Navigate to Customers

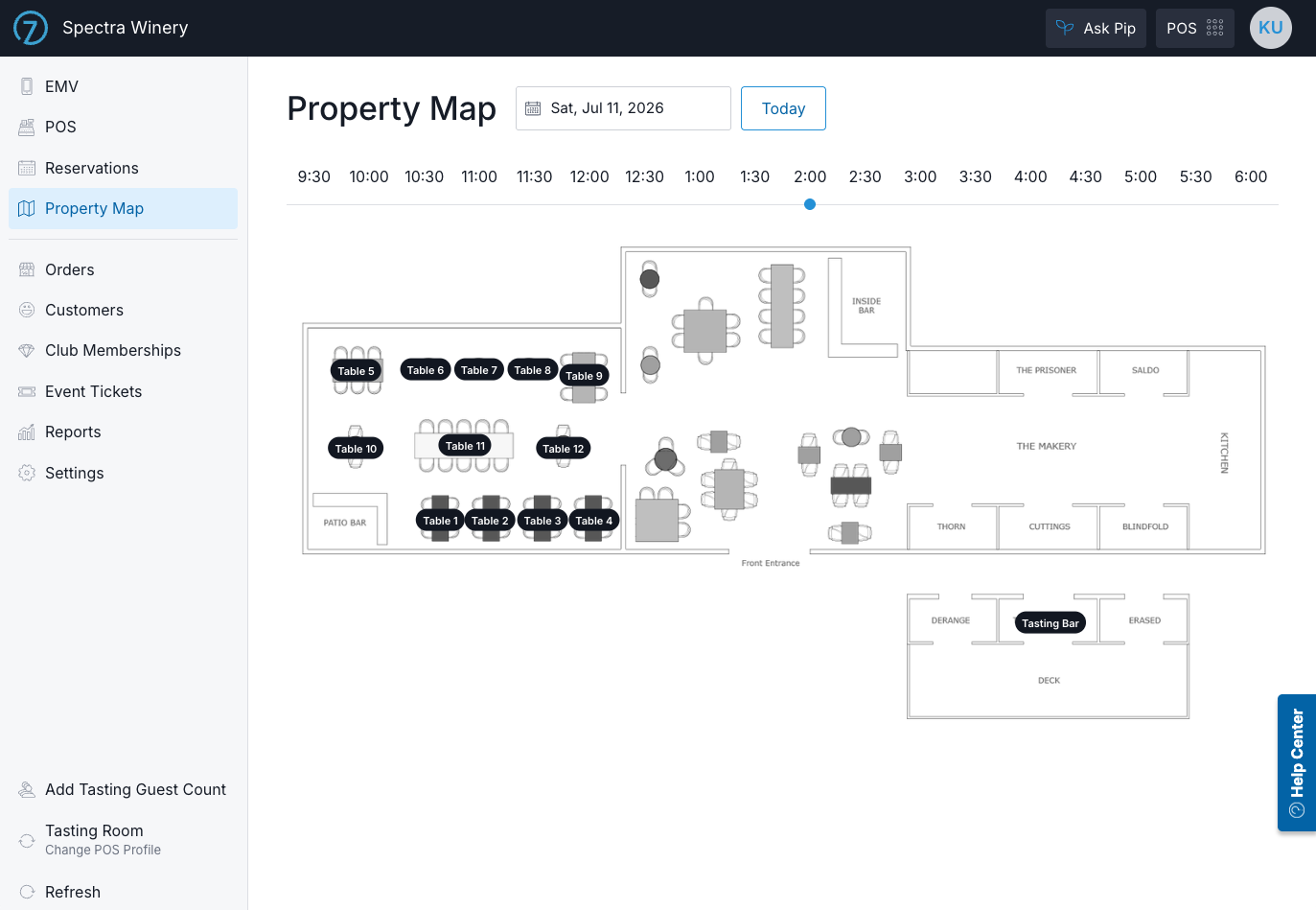[124, 310]
